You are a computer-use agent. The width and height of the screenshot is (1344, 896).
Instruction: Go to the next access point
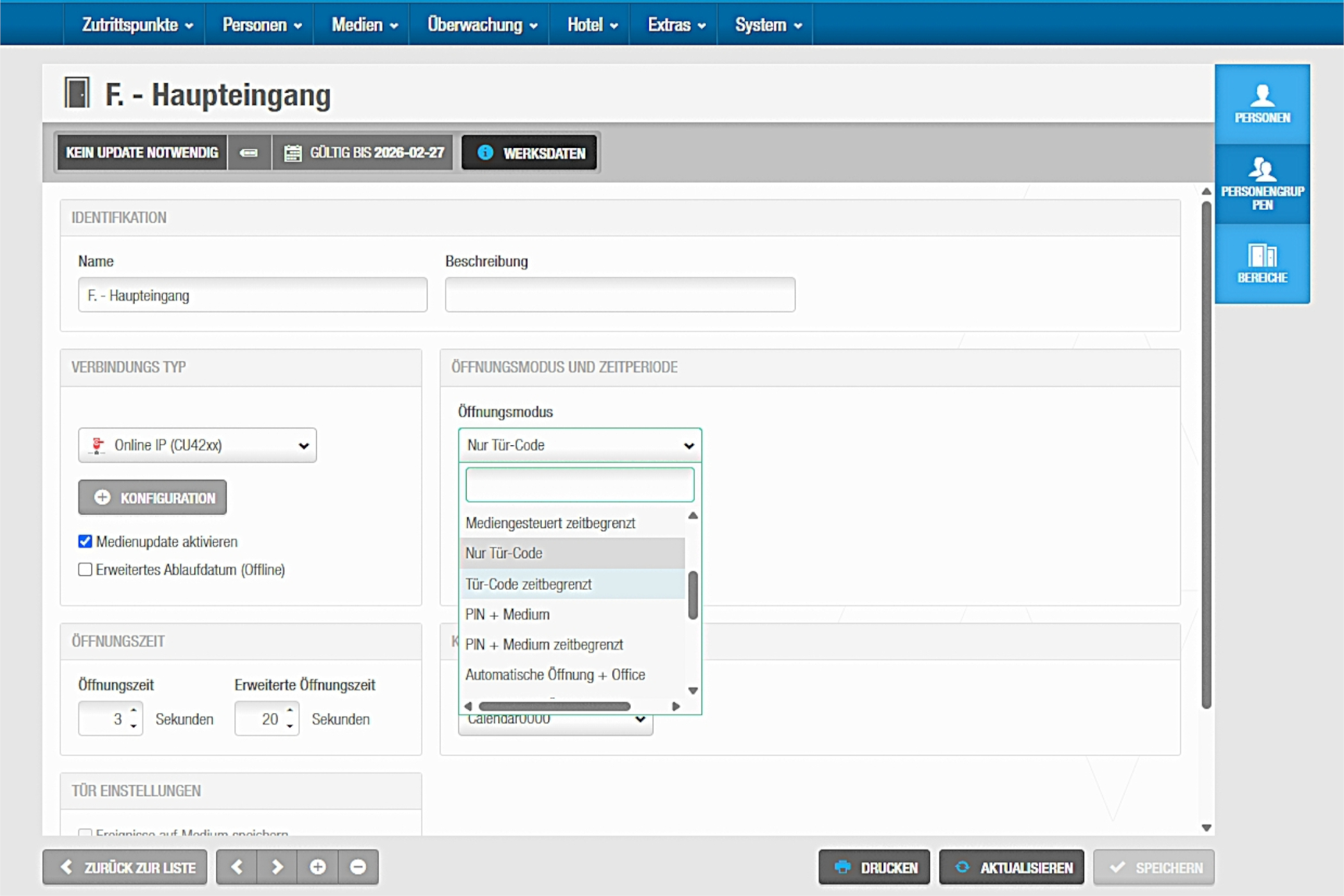click(277, 867)
